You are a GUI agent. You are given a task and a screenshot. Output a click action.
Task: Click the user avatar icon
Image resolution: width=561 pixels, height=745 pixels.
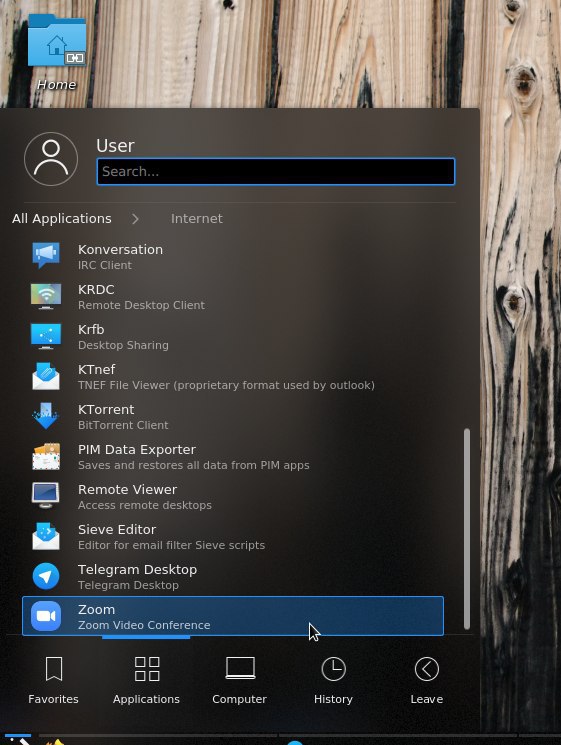pos(51,159)
